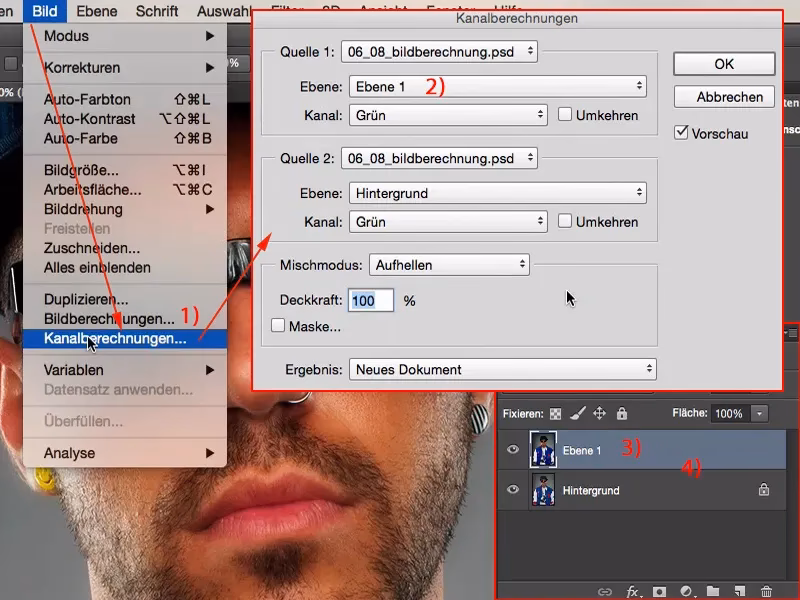
Task: Click the lock all padlock icon
Action: (x=621, y=413)
